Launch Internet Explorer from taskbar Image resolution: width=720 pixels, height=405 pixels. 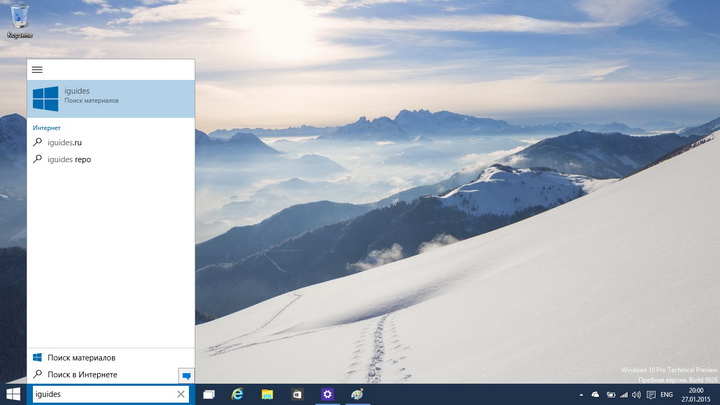(238, 395)
